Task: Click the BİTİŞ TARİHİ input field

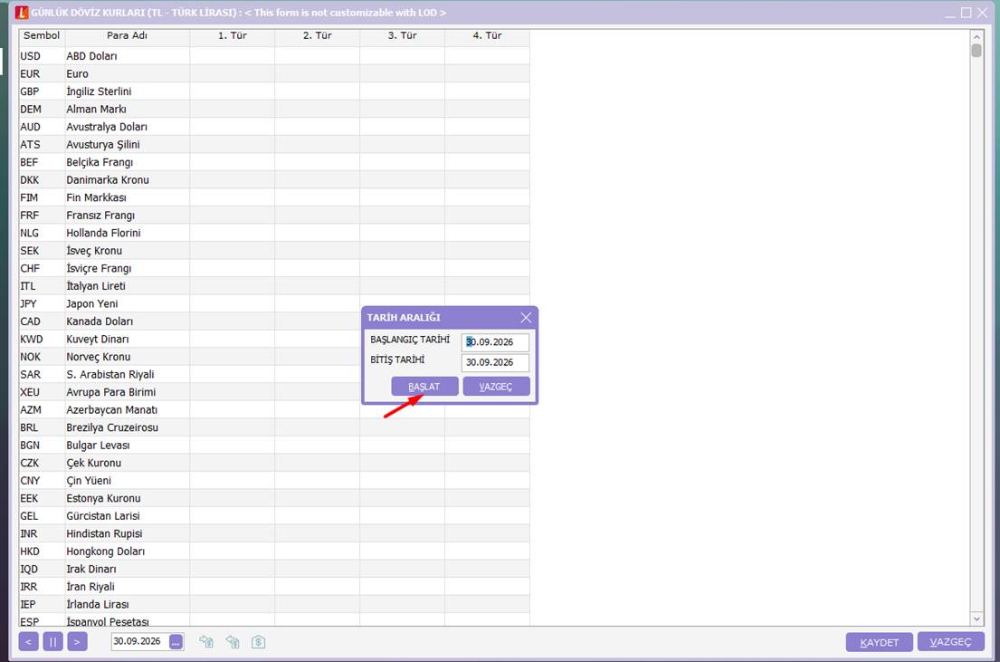Action: tap(495, 362)
